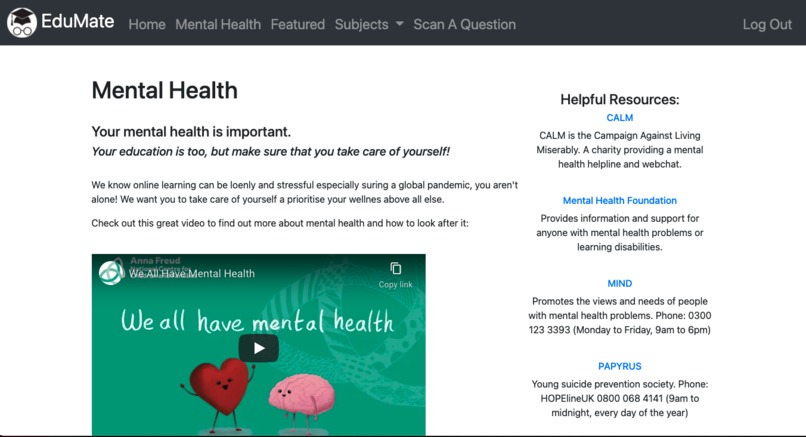Click 'Your mental health is important.' text

coord(191,132)
